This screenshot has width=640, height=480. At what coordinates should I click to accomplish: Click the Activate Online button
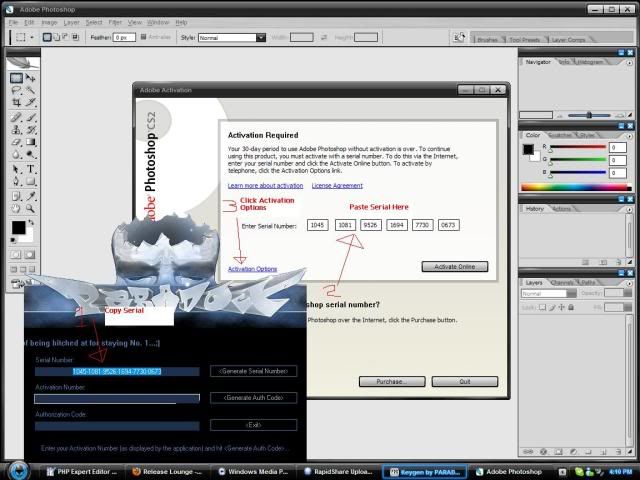(455, 267)
